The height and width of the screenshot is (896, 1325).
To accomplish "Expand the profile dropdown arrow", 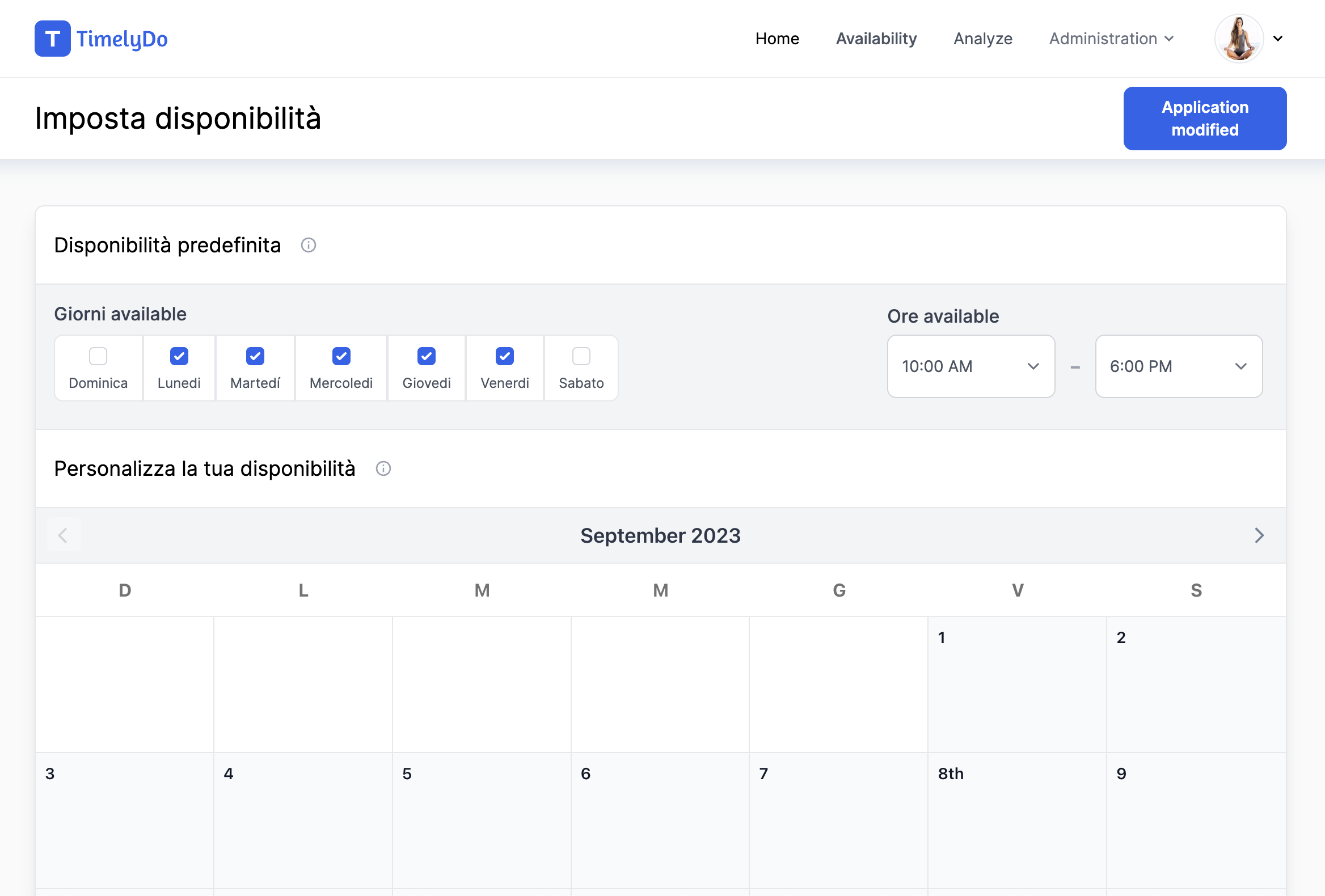I will pos(1278,39).
